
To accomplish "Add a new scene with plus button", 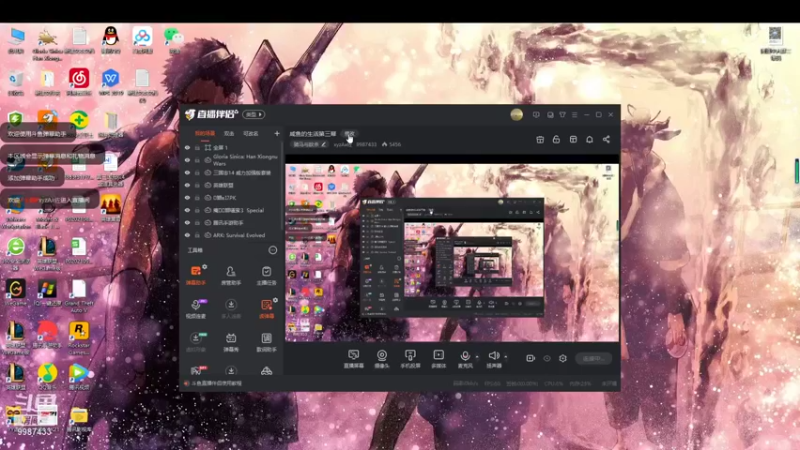I will click(x=277, y=134).
